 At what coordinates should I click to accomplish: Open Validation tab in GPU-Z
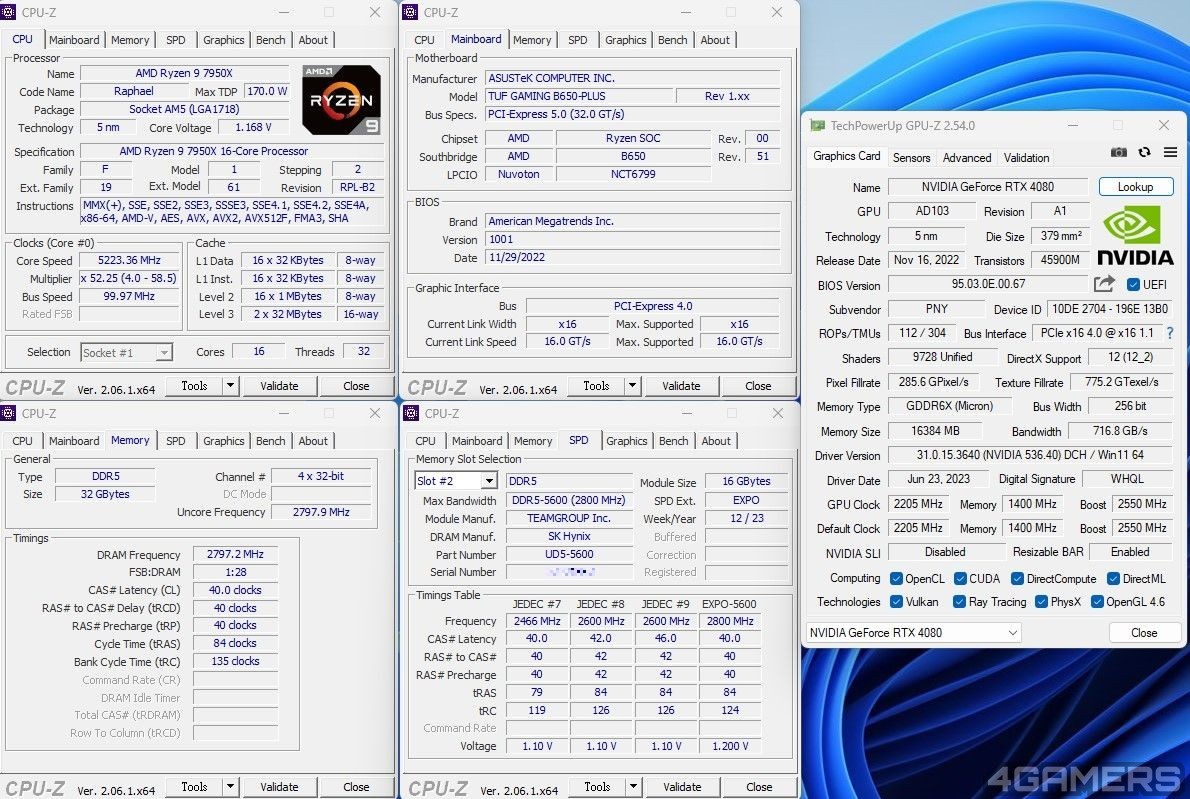coord(1026,158)
